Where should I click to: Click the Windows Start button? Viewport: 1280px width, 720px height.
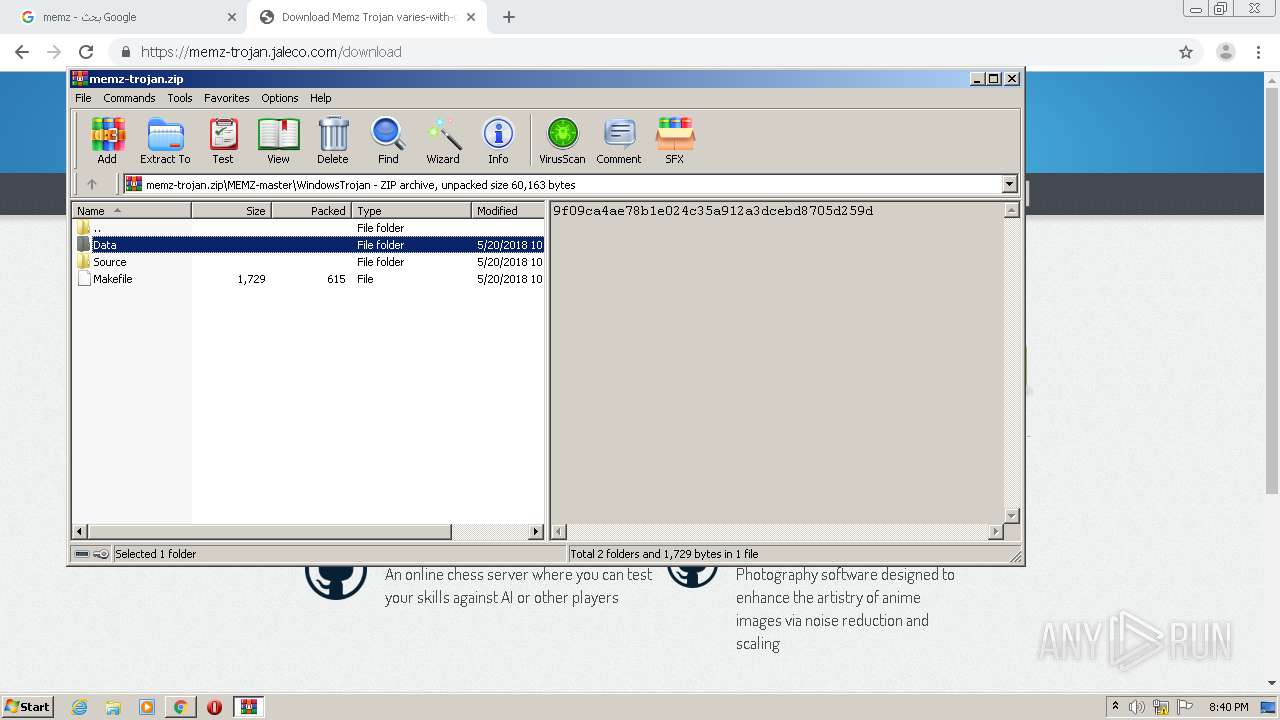pos(28,707)
